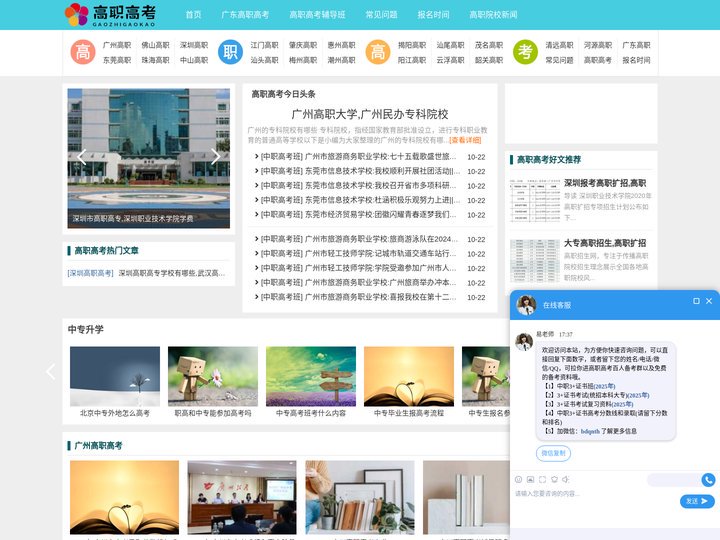
Task: Click the rating icon in chat toolbar
Action: (x=554, y=479)
